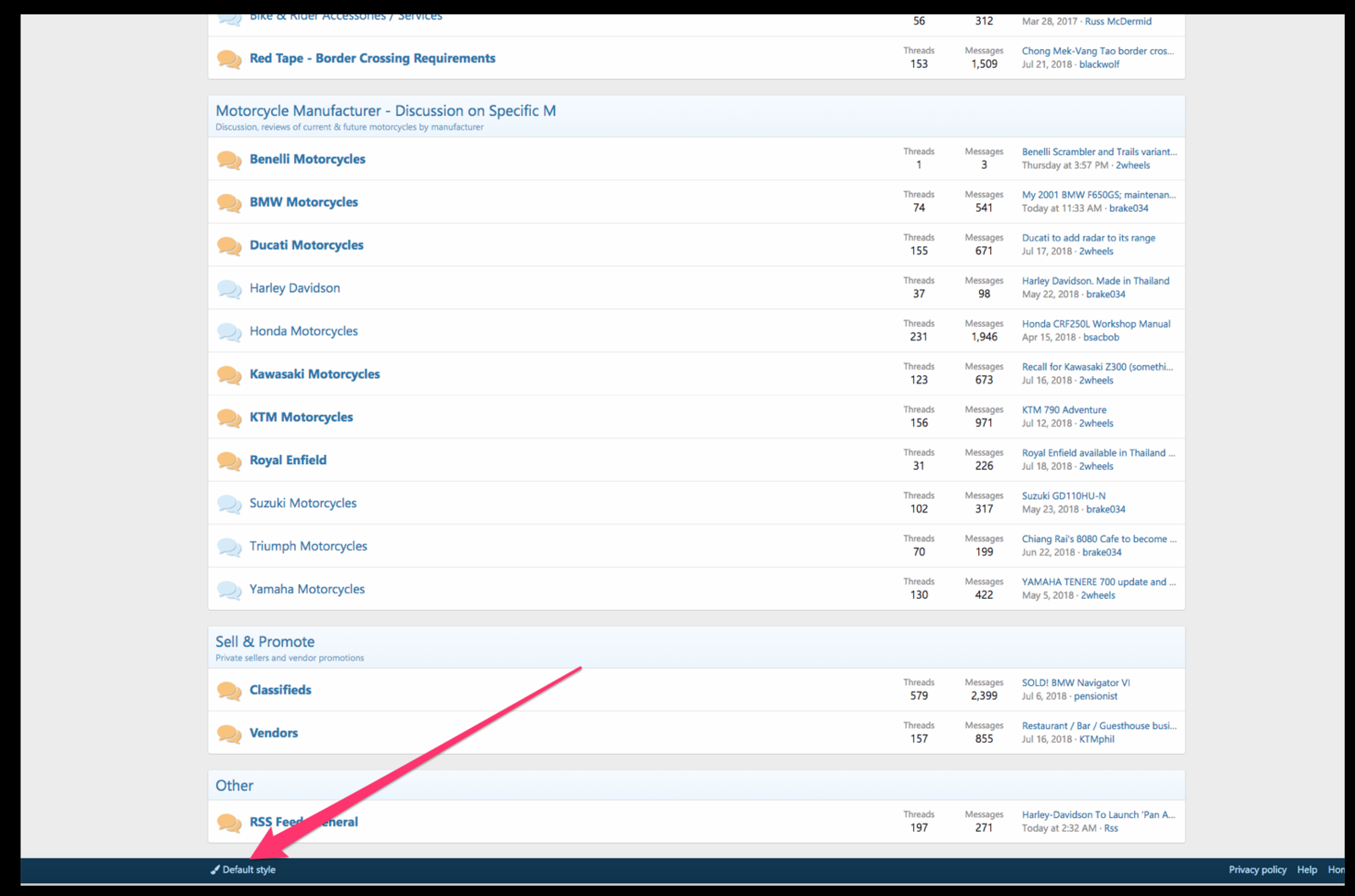Click the Honda Motorcycles forum bubble icon
The width and height of the screenshot is (1355, 896).
tap(230, 332)
